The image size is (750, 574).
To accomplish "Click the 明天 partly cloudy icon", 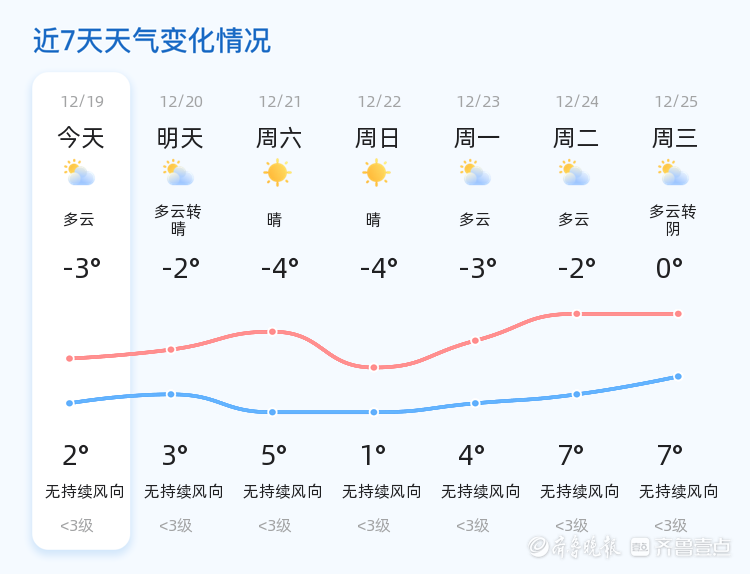I will click(x=178, y=173).
